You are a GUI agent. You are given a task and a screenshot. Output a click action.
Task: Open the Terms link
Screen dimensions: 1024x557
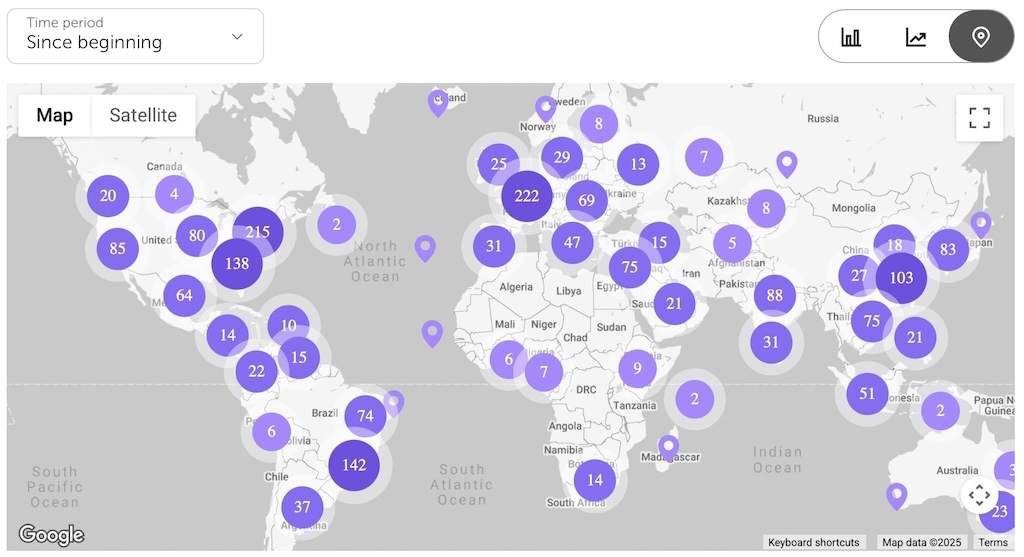click(x=993, y=542)
